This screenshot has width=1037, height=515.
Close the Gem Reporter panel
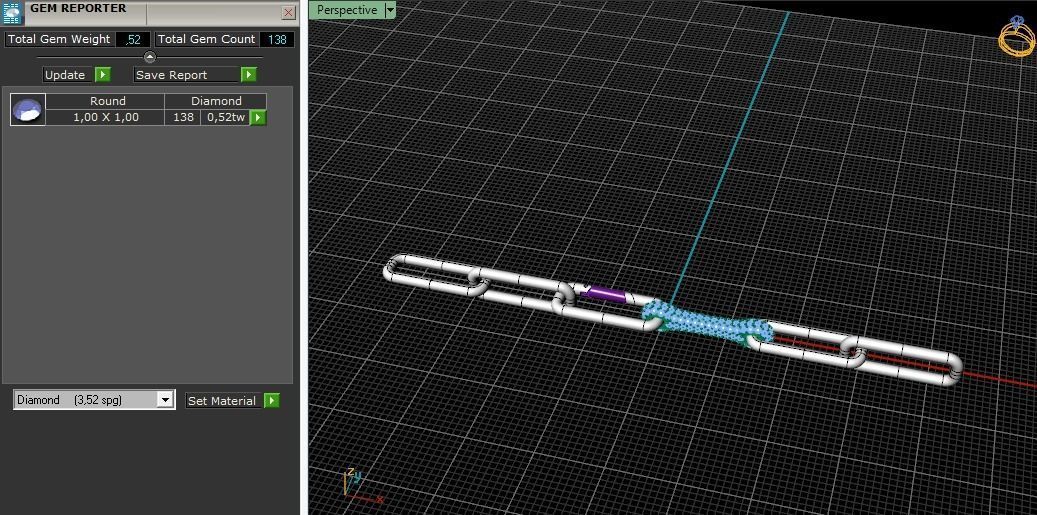288,13
